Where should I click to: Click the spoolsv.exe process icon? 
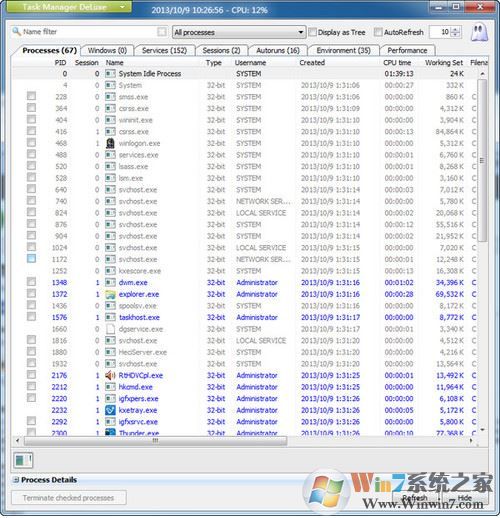110,306
